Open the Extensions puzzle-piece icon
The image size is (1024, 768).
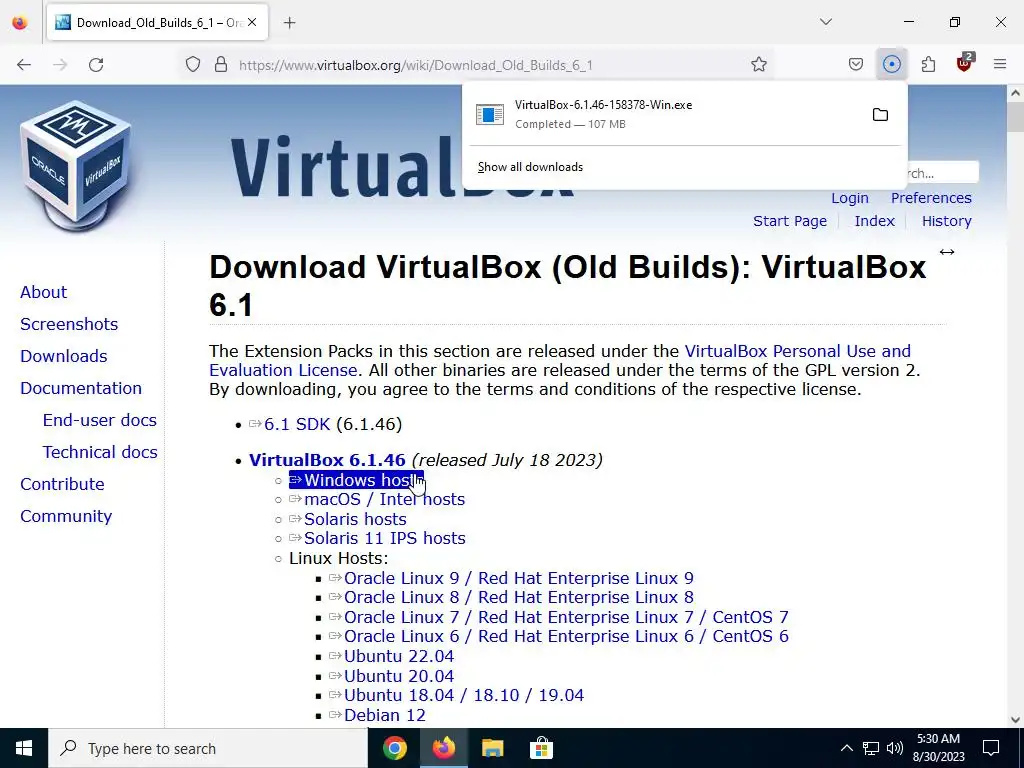(928, 65)
